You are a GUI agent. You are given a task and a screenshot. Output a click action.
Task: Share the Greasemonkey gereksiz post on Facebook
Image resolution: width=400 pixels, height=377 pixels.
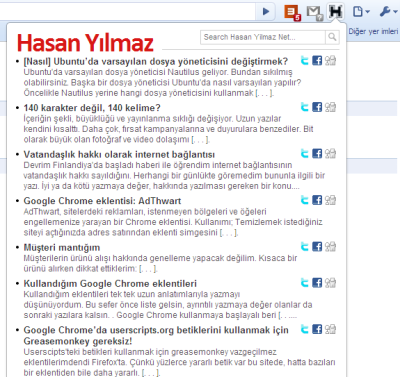(317, 329)
